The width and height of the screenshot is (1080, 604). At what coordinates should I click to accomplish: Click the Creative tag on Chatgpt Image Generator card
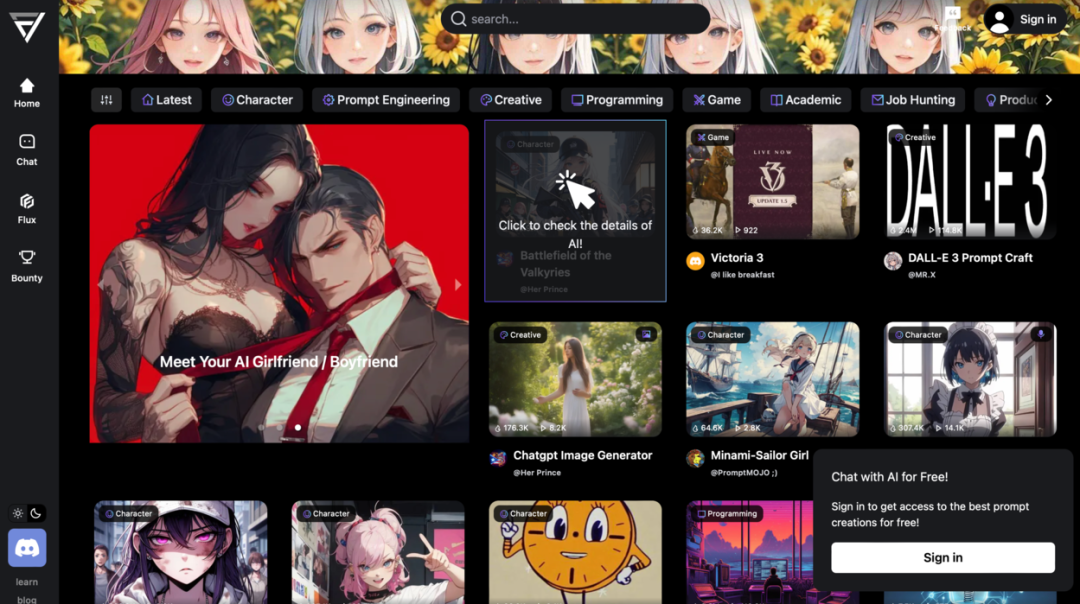coord(520,335)
